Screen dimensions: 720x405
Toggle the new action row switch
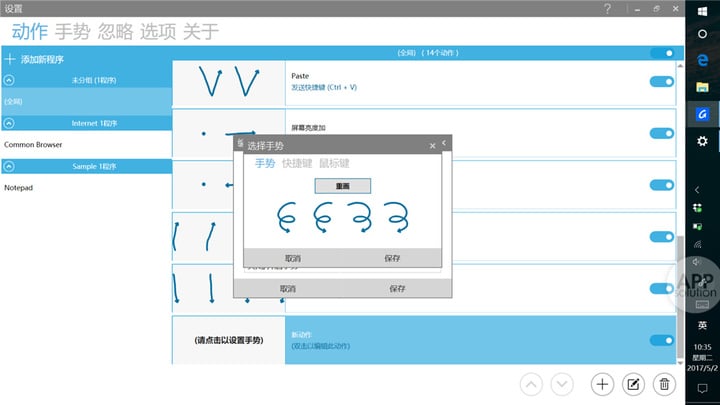[x=662, y=340]
